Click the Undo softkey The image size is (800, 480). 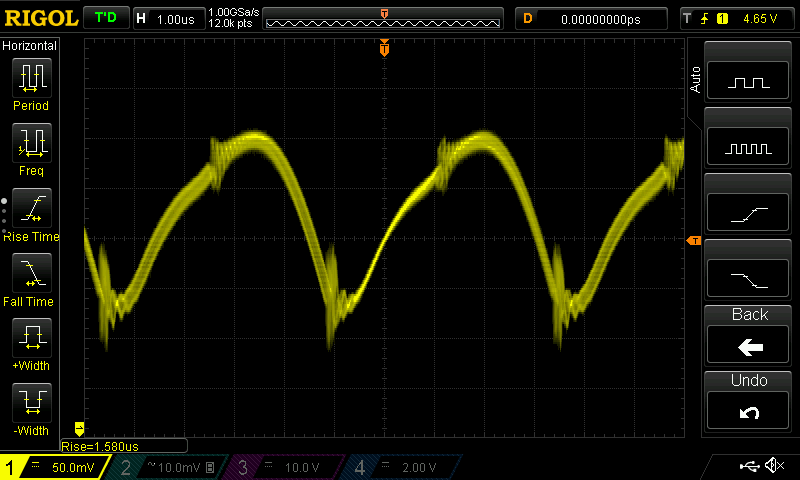click(x=748, y=401)
